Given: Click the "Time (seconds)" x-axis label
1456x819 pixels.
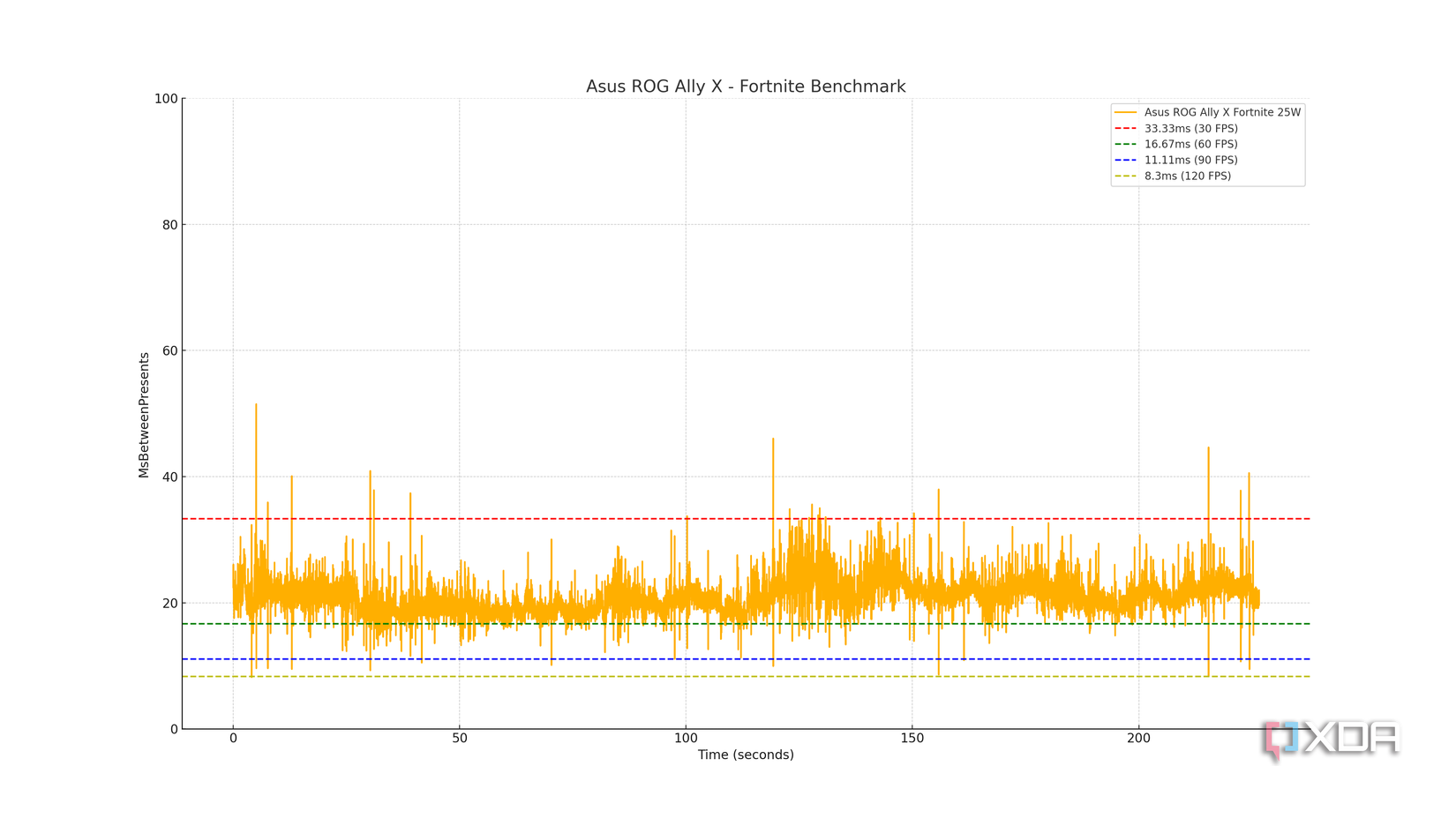Looking at the screenshot, I should pyautogui.click(x=746, y=755).
